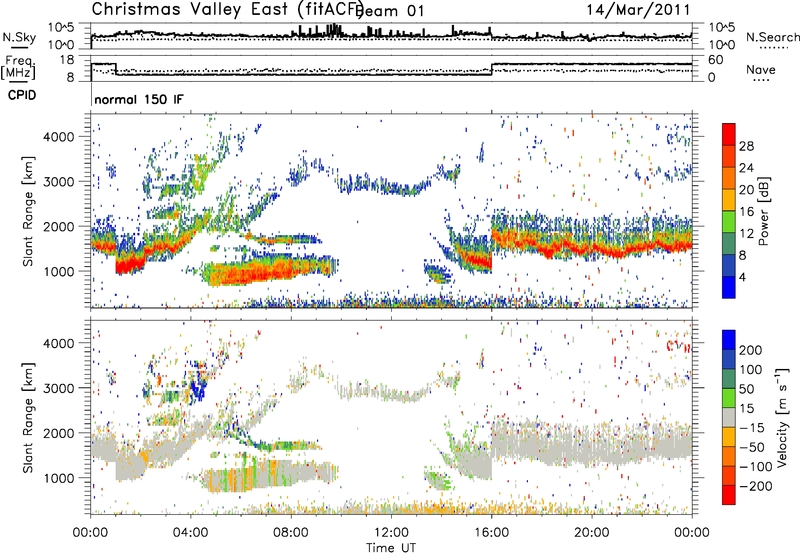Click the "4" label on the power colorbar

pyautogui.click(x=743, y=277)
